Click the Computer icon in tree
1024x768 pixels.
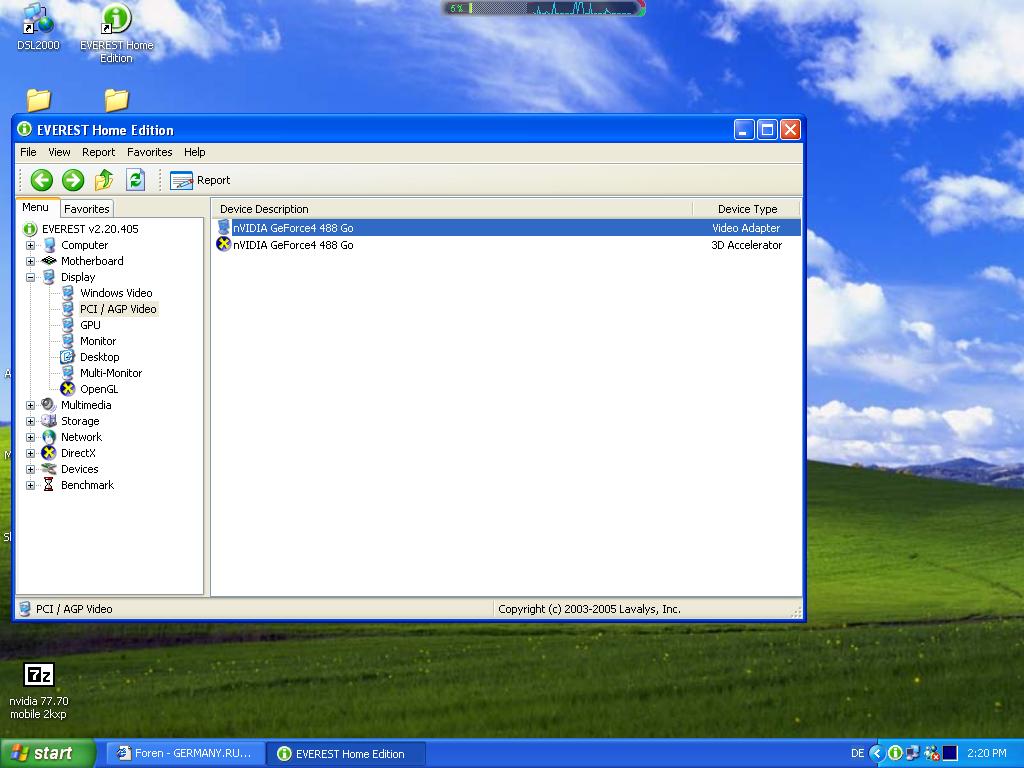coord(49,246)
